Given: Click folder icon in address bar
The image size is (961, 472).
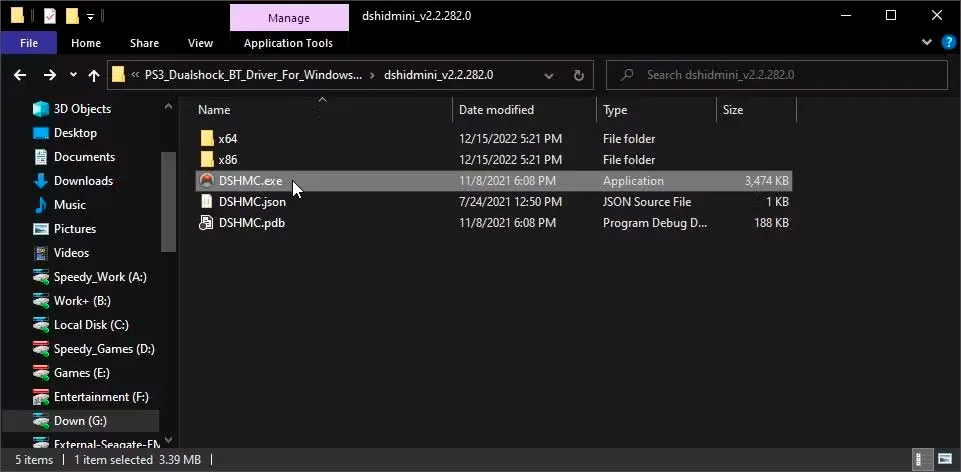Looking at the screenshot, I should (118, 75).
